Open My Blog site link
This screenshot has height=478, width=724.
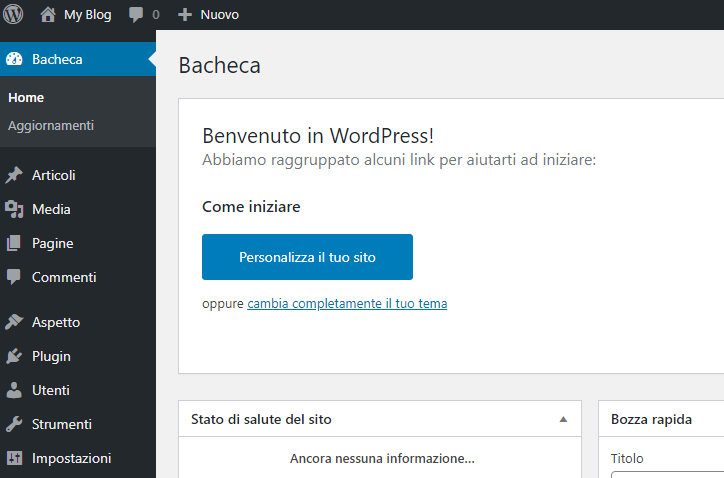tap(87, 15)
